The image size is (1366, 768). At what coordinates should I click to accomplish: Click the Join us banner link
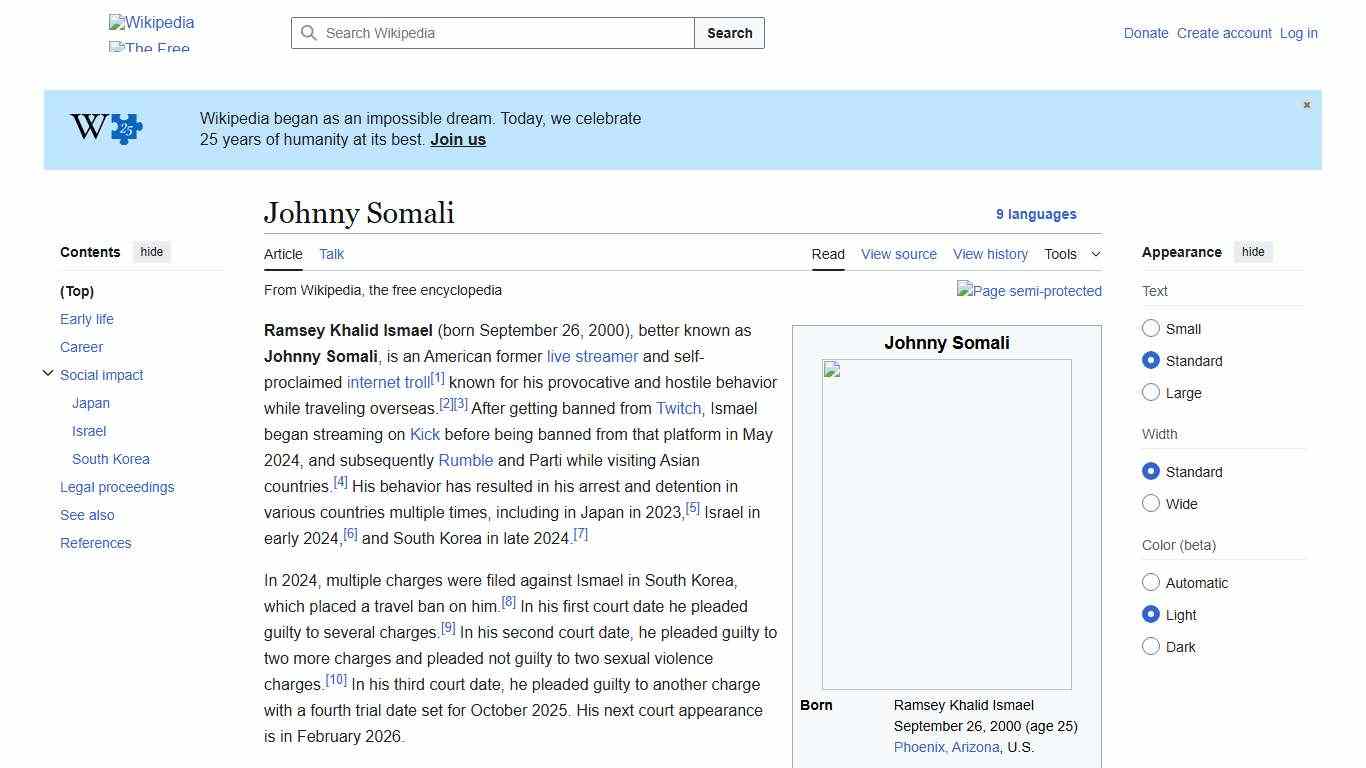[x=457, y=139]
